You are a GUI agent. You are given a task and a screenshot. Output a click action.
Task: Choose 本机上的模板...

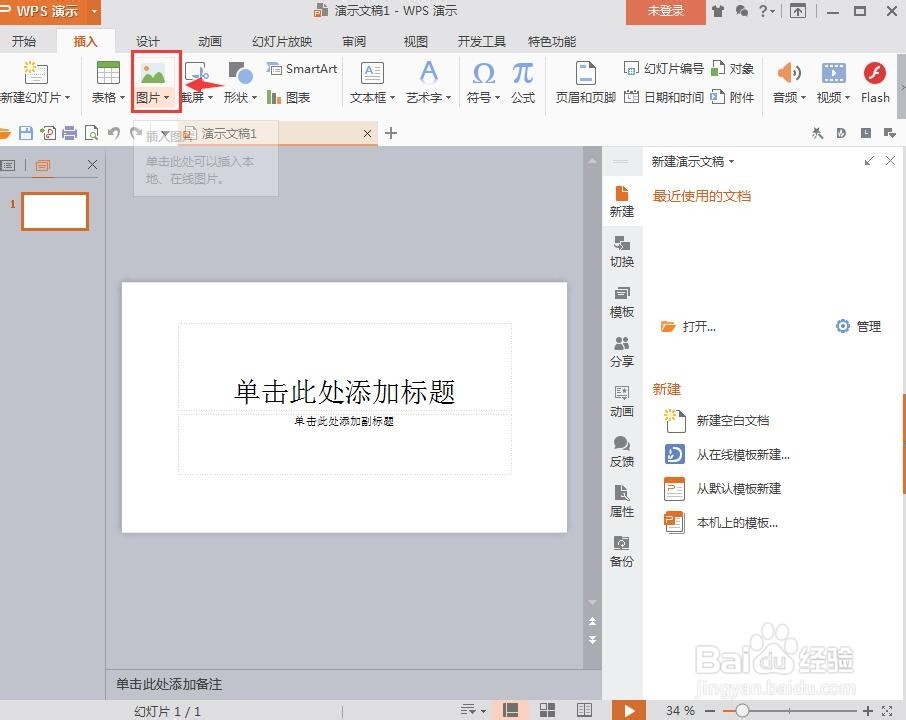[722, 523]
